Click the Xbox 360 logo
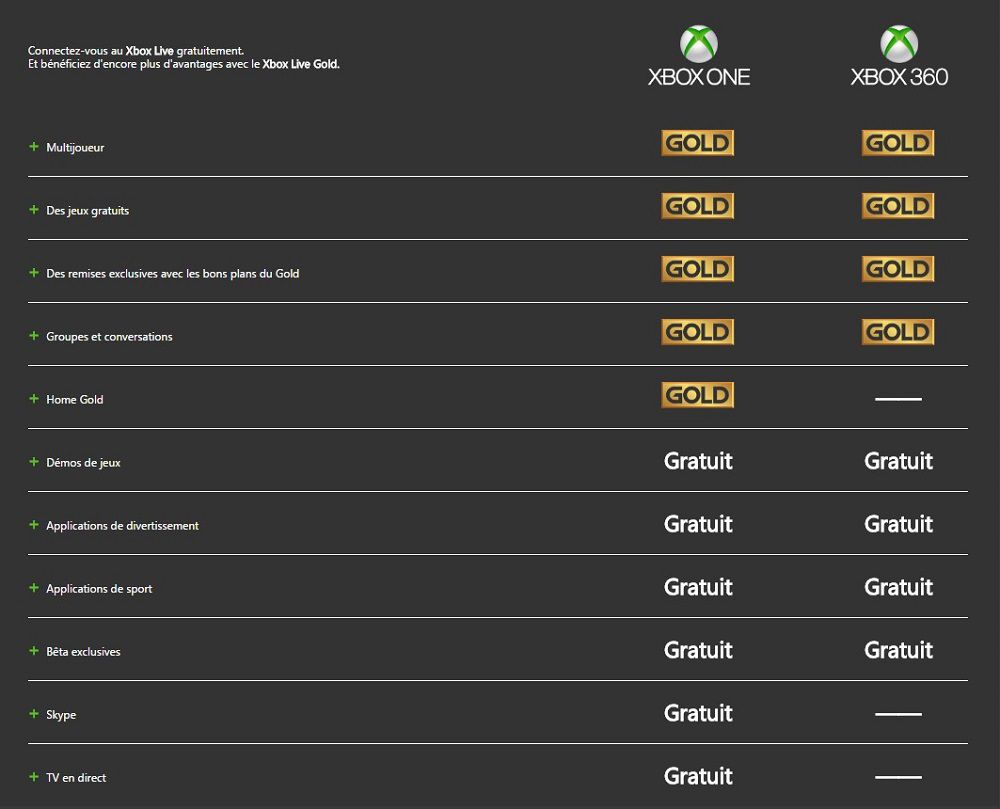The height and width of the screenshot is (809, 1000). click(898, 57)
